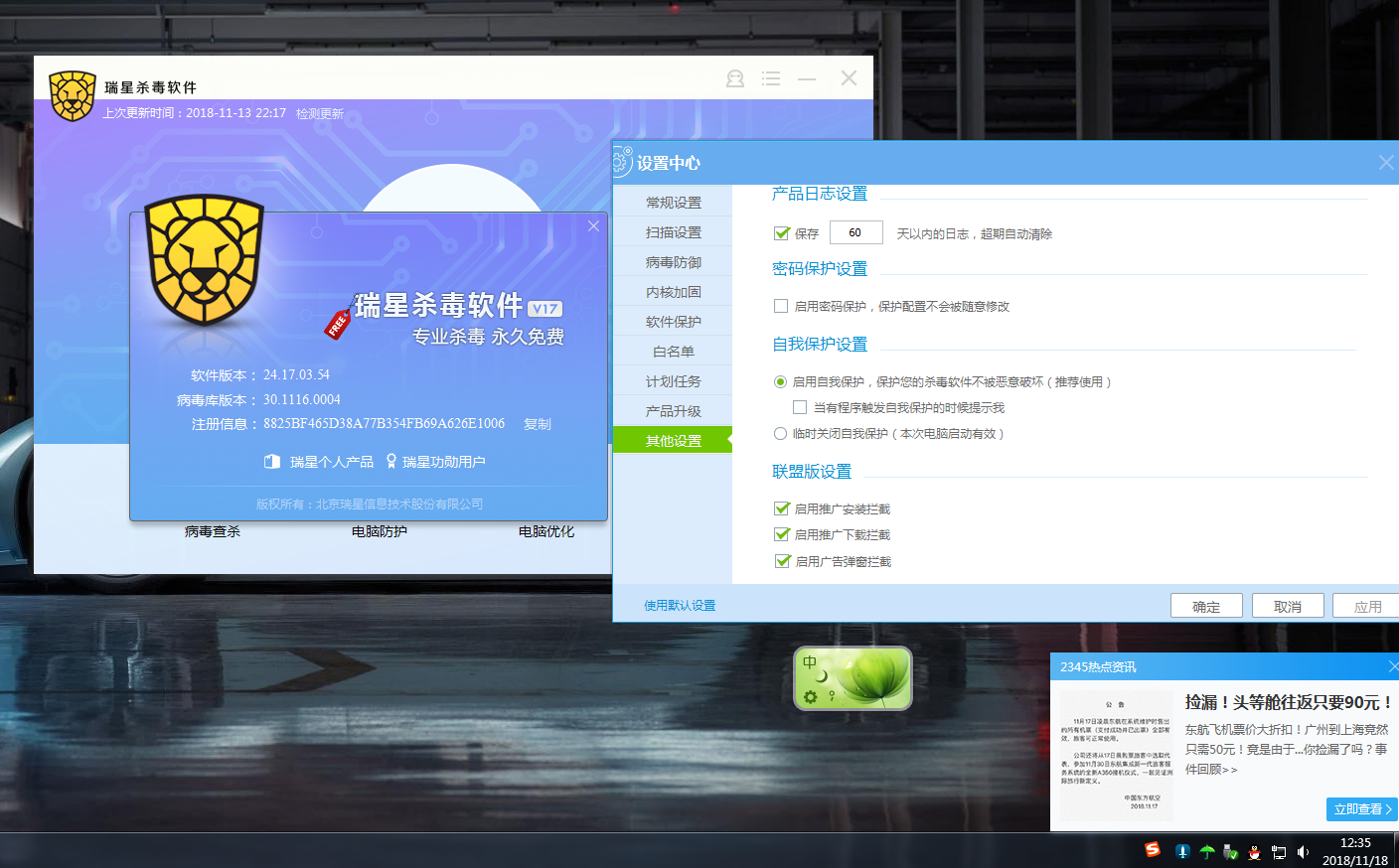Click the 瑞星功勋用户 link text
This screenshot has height=868, width=1399.
pyautogui.click(x=444, y=462)
